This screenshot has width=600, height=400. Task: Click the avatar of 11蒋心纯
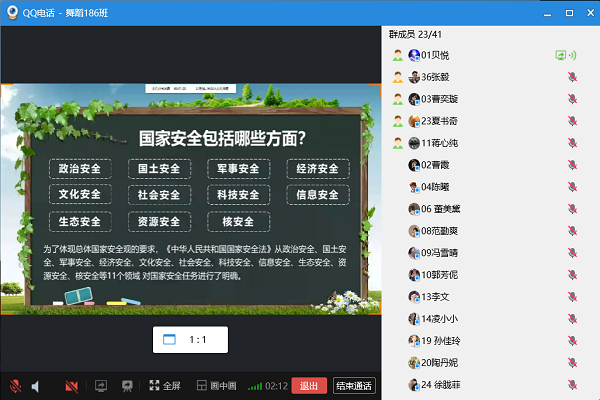click(413, 143)
